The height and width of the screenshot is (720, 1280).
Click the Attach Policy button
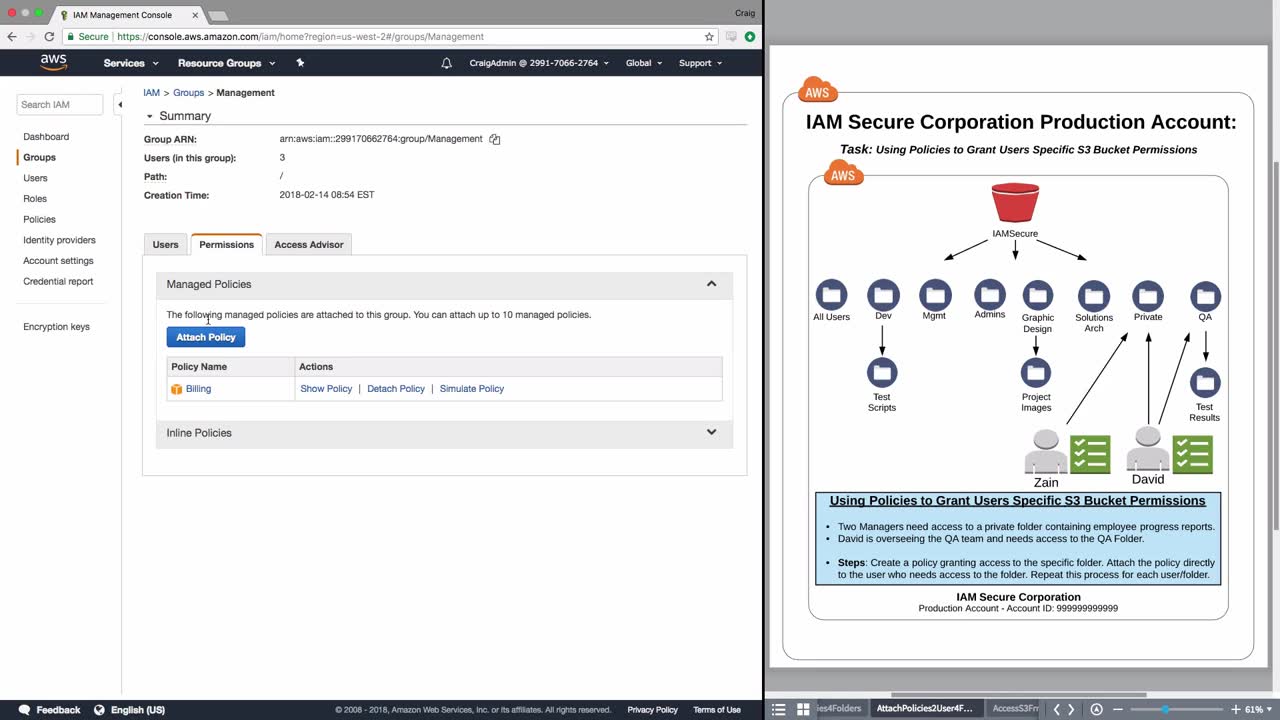coord(206,337)
